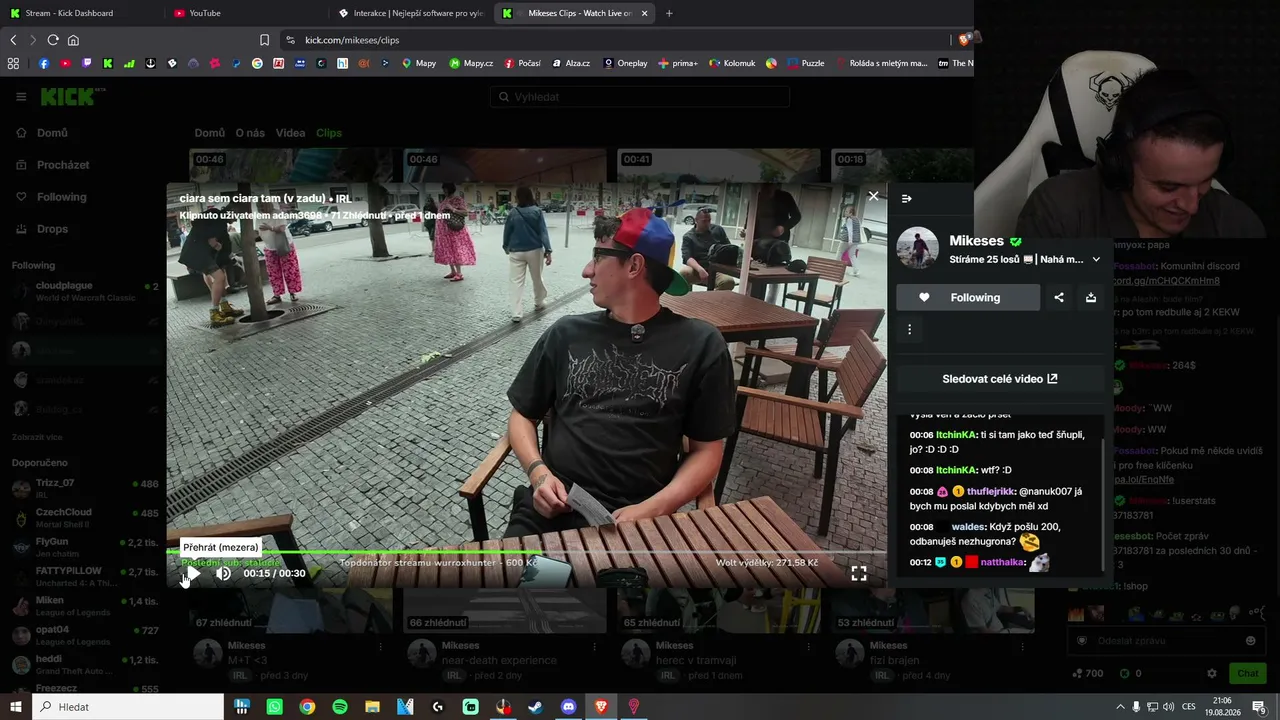This screenshot has height=720, width=1280.
Task: Reload the current page
Action: 53,40
